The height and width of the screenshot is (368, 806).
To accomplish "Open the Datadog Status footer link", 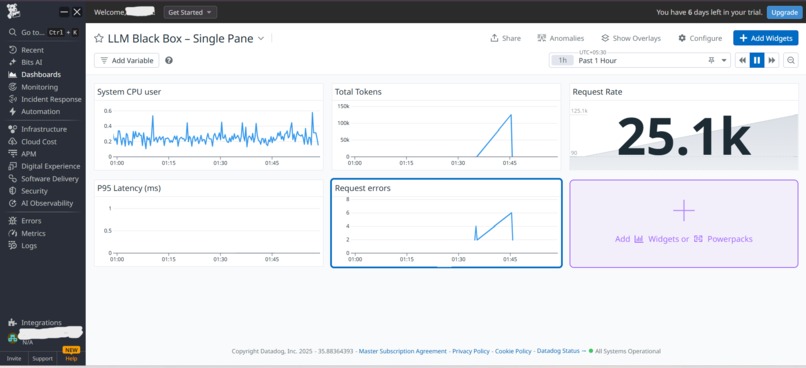I will (x=558, y=351).
